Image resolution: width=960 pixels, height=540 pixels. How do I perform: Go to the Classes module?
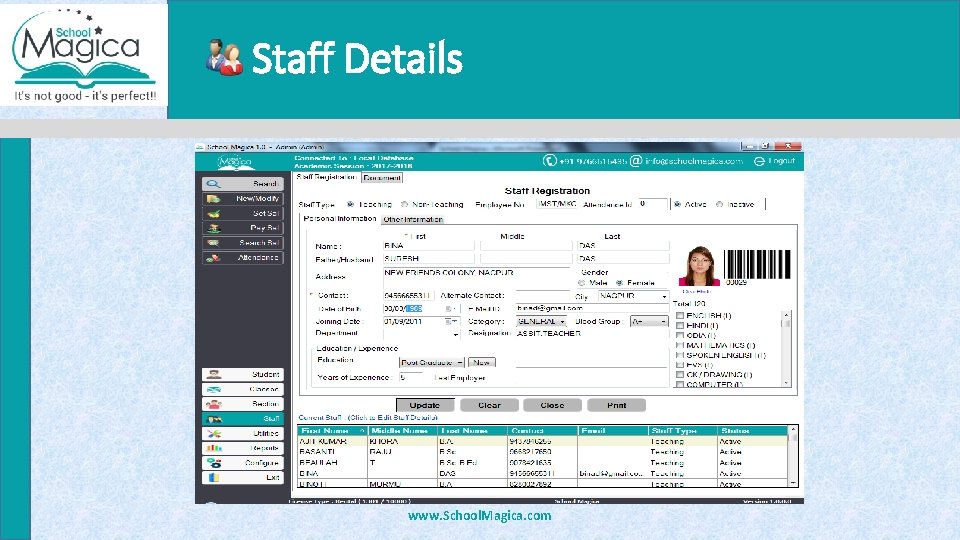click(x=242, y=389)
